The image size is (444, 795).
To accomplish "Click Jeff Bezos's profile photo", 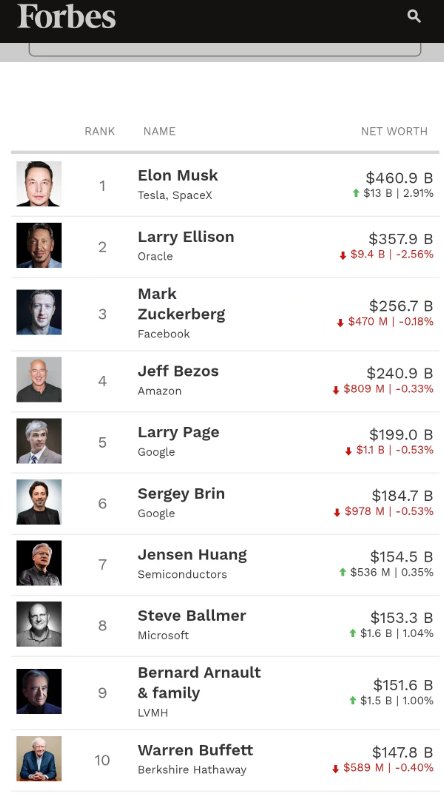I will click(39, 380).
